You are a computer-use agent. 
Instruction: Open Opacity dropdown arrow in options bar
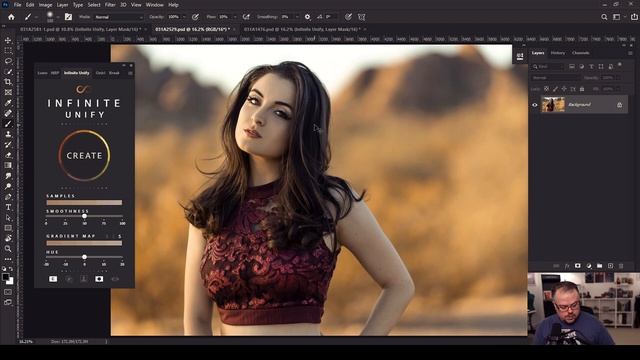184,17
